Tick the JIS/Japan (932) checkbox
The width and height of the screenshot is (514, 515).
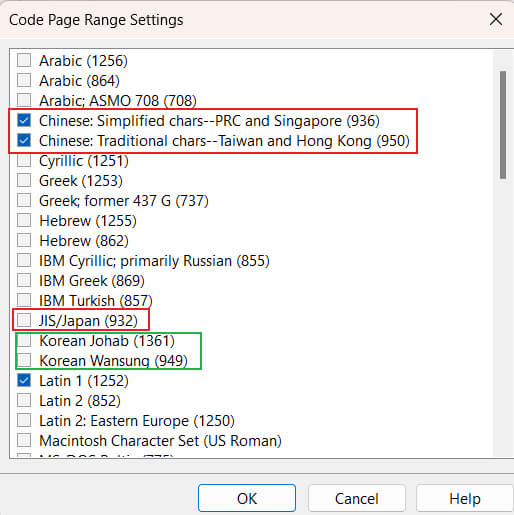(24, 321)
